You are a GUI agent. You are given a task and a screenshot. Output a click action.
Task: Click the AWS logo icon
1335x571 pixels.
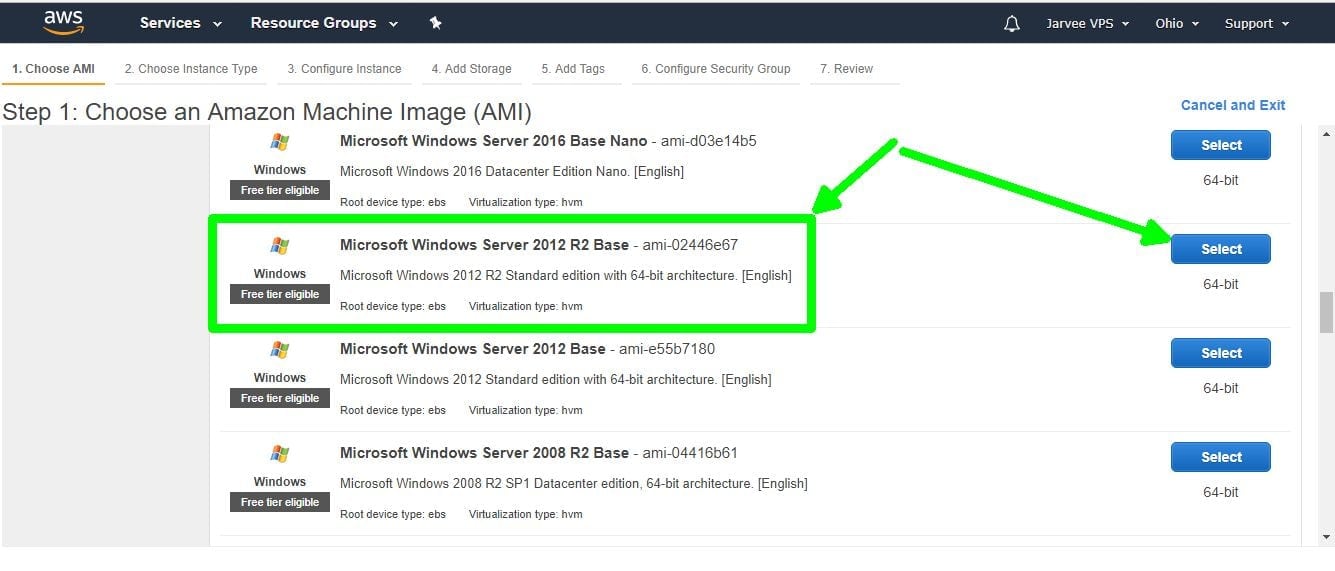tap(63, 23)
